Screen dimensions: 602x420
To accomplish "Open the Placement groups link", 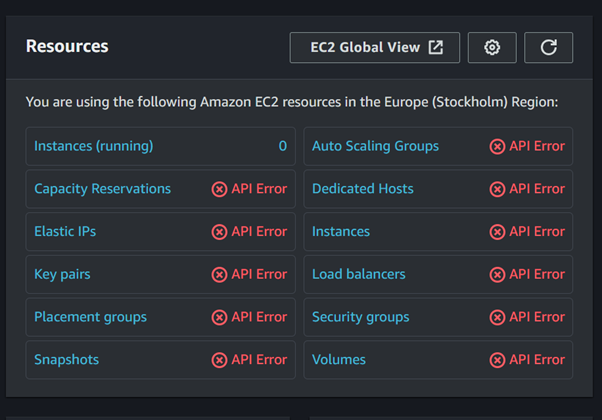I will (x=90, y=317).
